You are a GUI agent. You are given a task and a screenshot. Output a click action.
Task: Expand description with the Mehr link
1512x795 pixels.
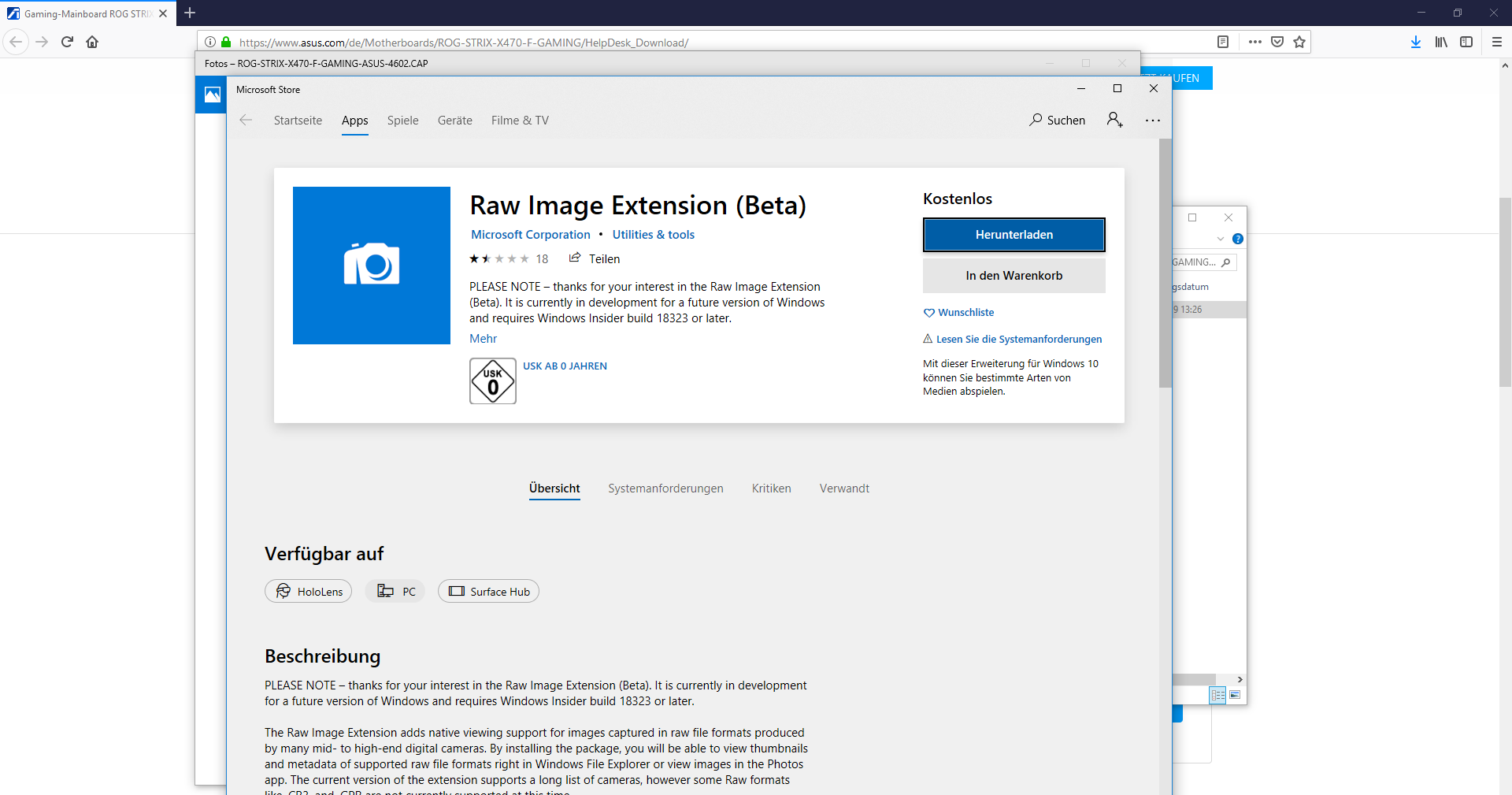click(x=484, y=339)
